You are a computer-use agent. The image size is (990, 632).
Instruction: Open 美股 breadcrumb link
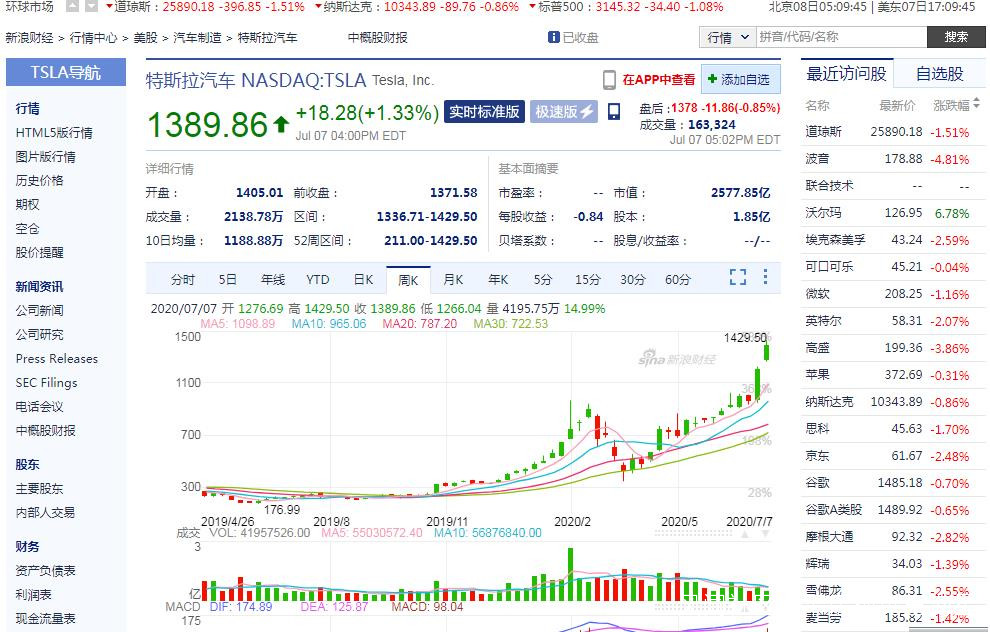pyautogui.click(x=145, y=38)
